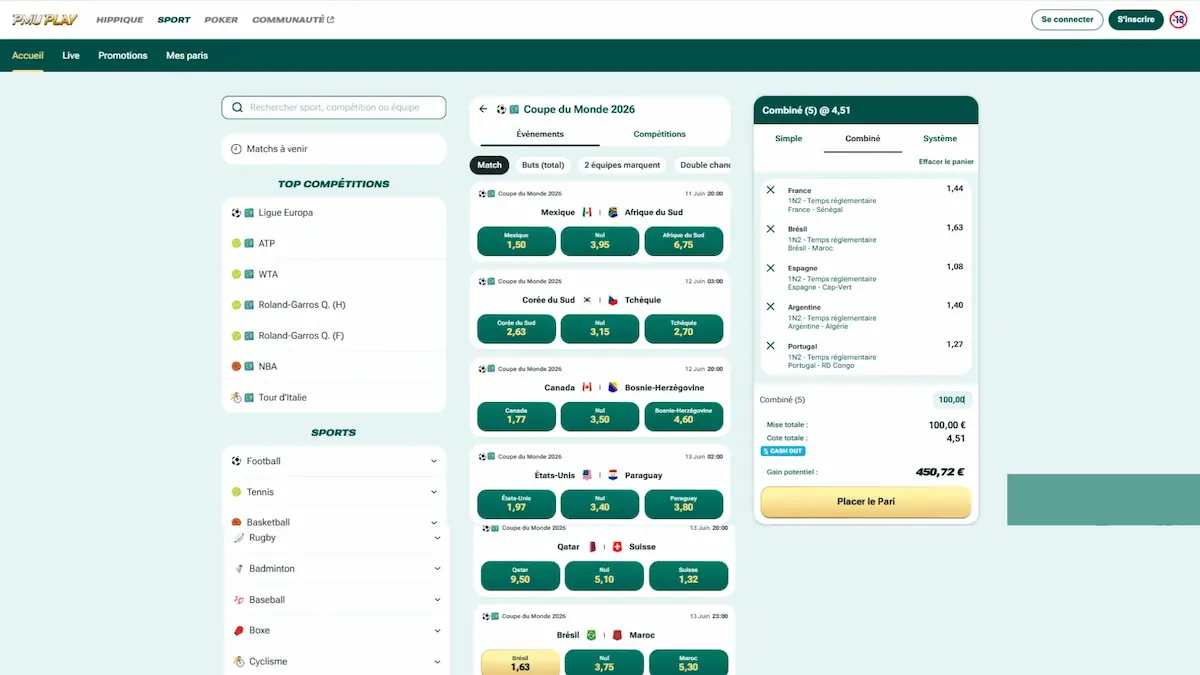1200x675 pixels.
Task: Select the Simple bet type tab
Action: (x=789, y=138)
